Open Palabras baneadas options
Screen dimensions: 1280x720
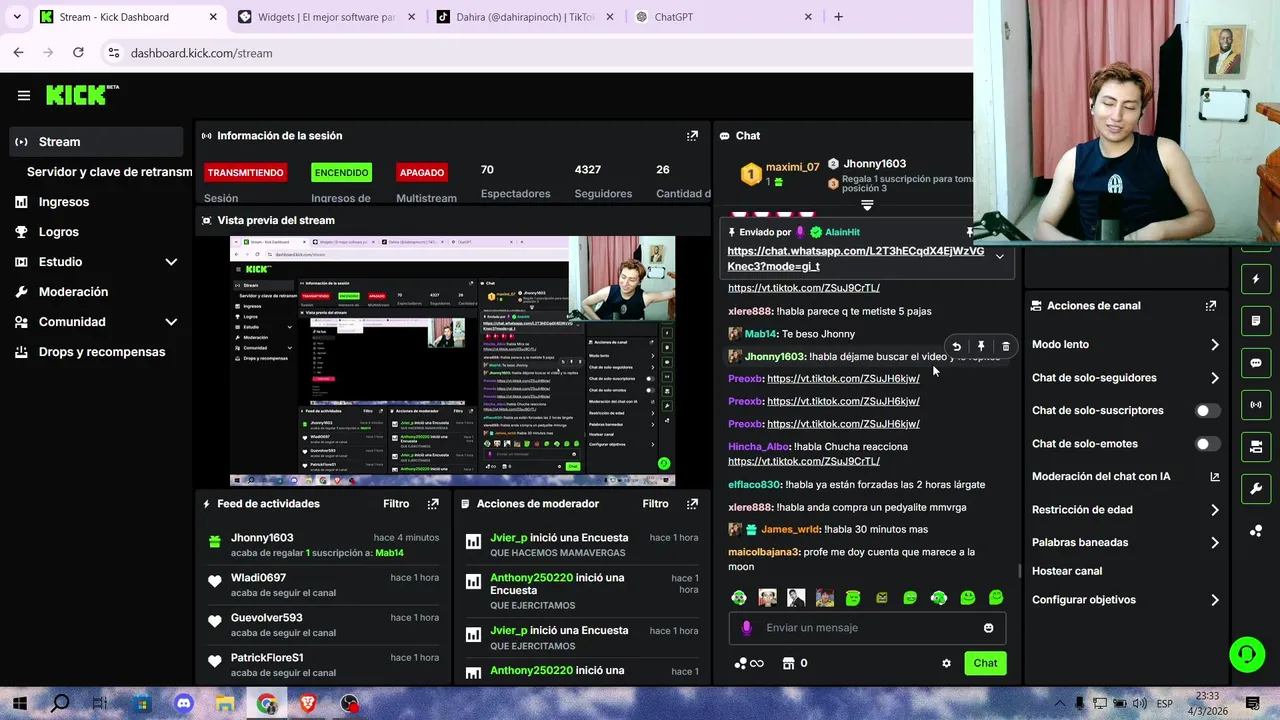click(x=1125, y=543)
